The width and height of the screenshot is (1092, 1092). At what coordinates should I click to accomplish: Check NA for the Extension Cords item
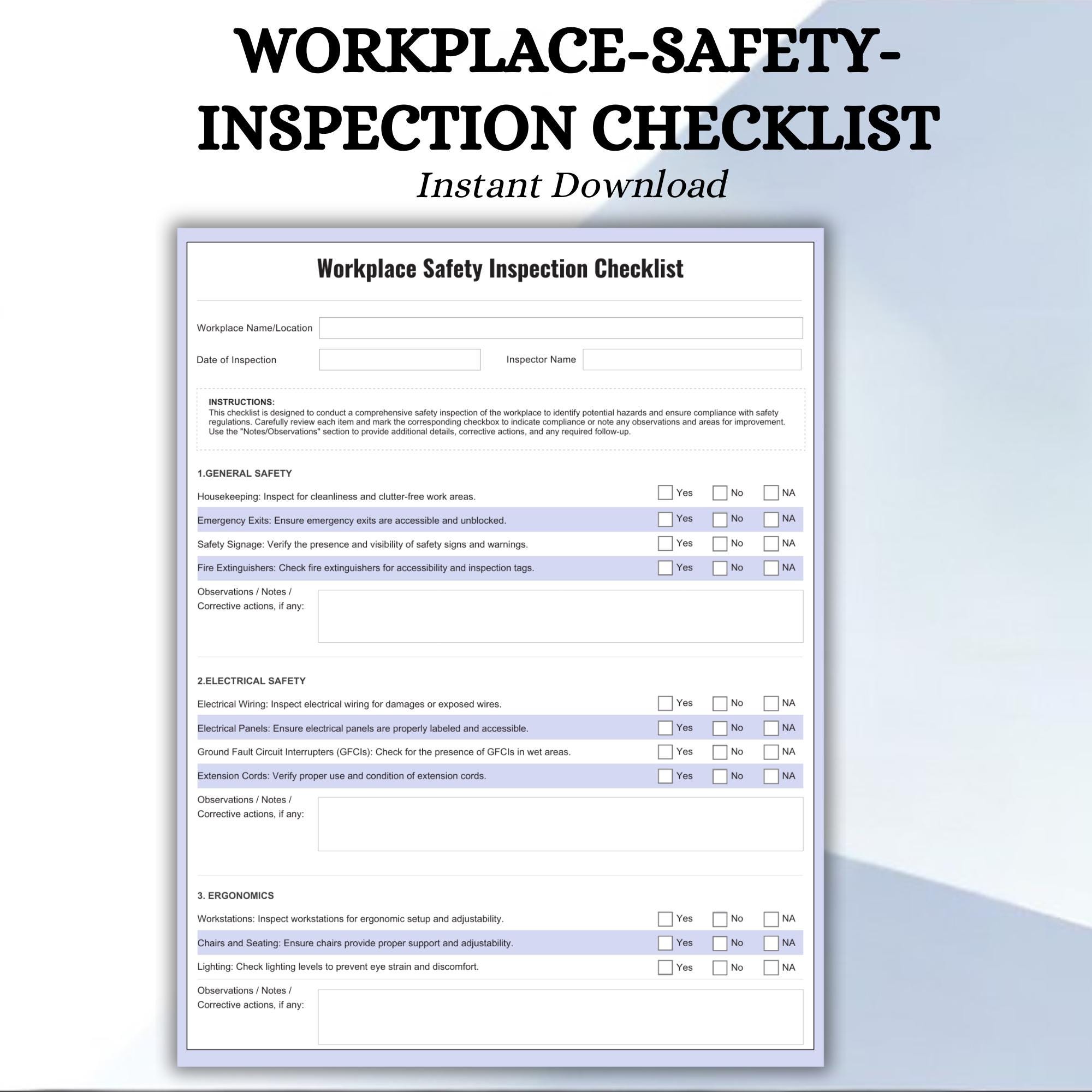771,775
